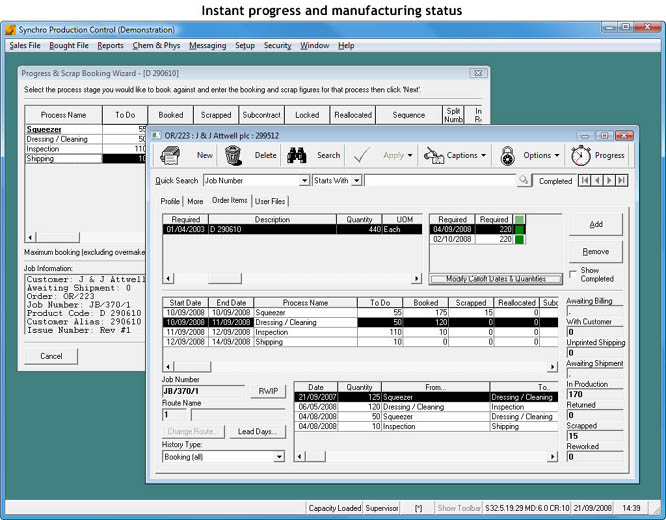The height and width of the screenshot is (520, 666).
Task: Go to the previous record arrow
Action: point(597,181)
